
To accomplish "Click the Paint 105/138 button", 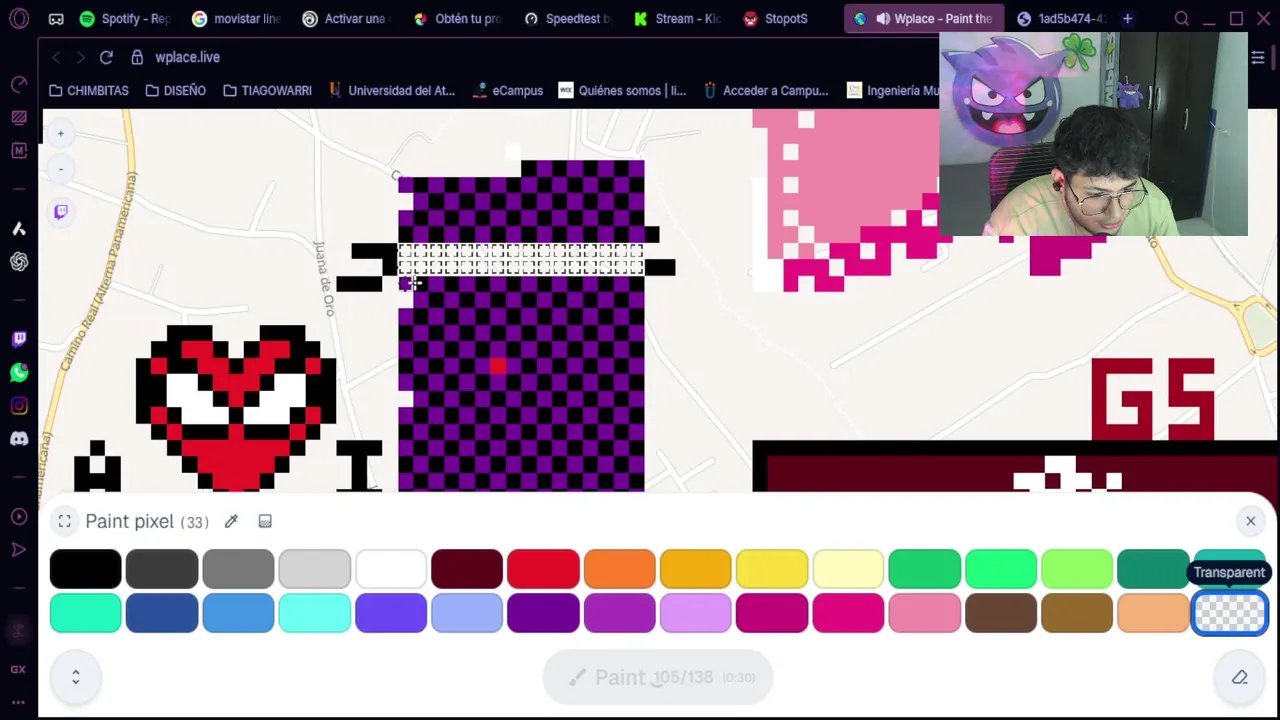I will coord(657,677).
